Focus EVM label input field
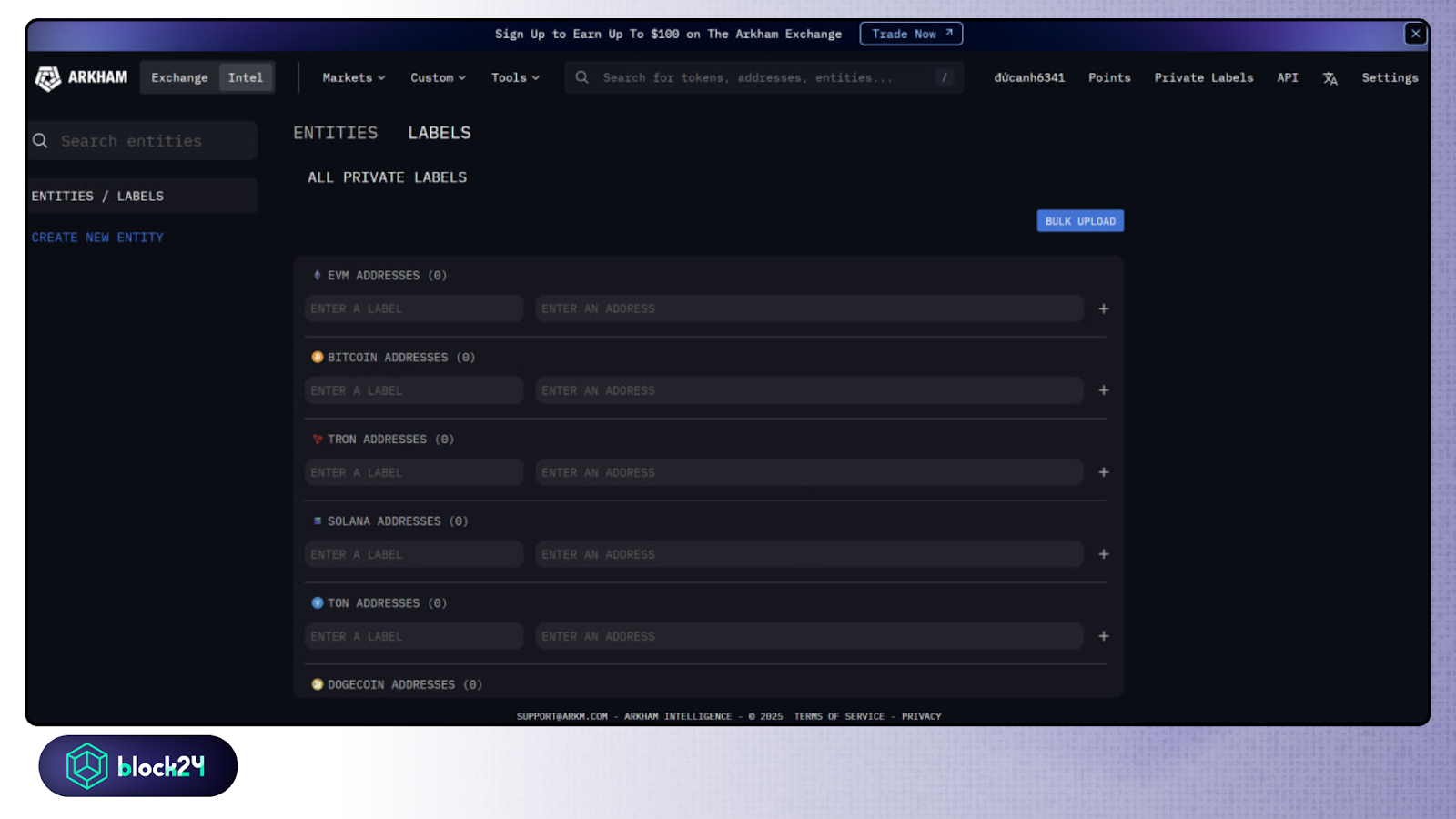 (x=414, y=308)
